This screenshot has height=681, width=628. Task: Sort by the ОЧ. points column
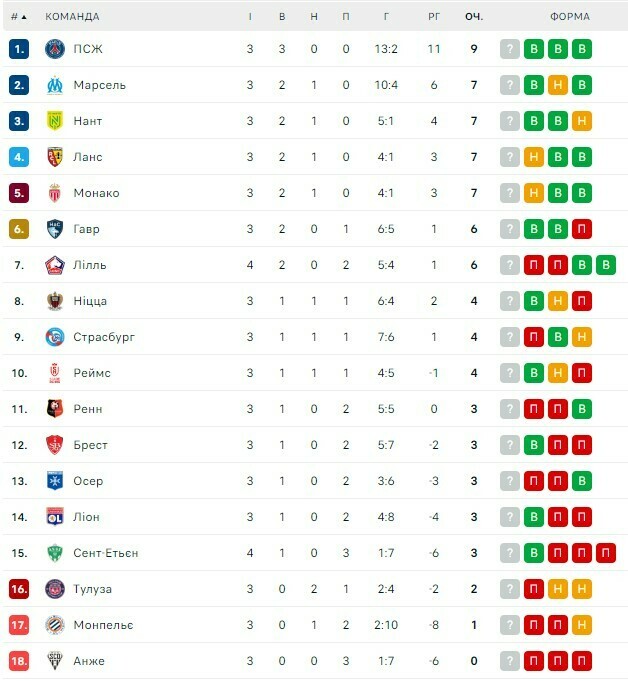[474, 17]
